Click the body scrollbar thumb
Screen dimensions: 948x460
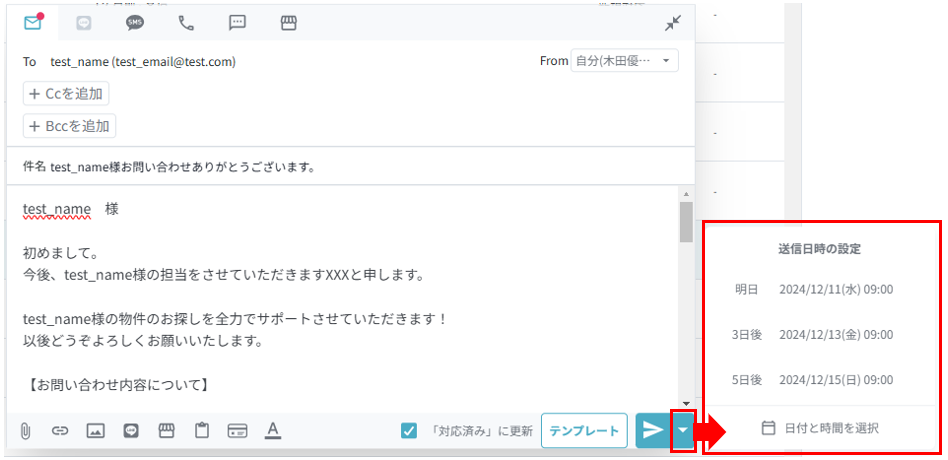click(x=686, y=222)
